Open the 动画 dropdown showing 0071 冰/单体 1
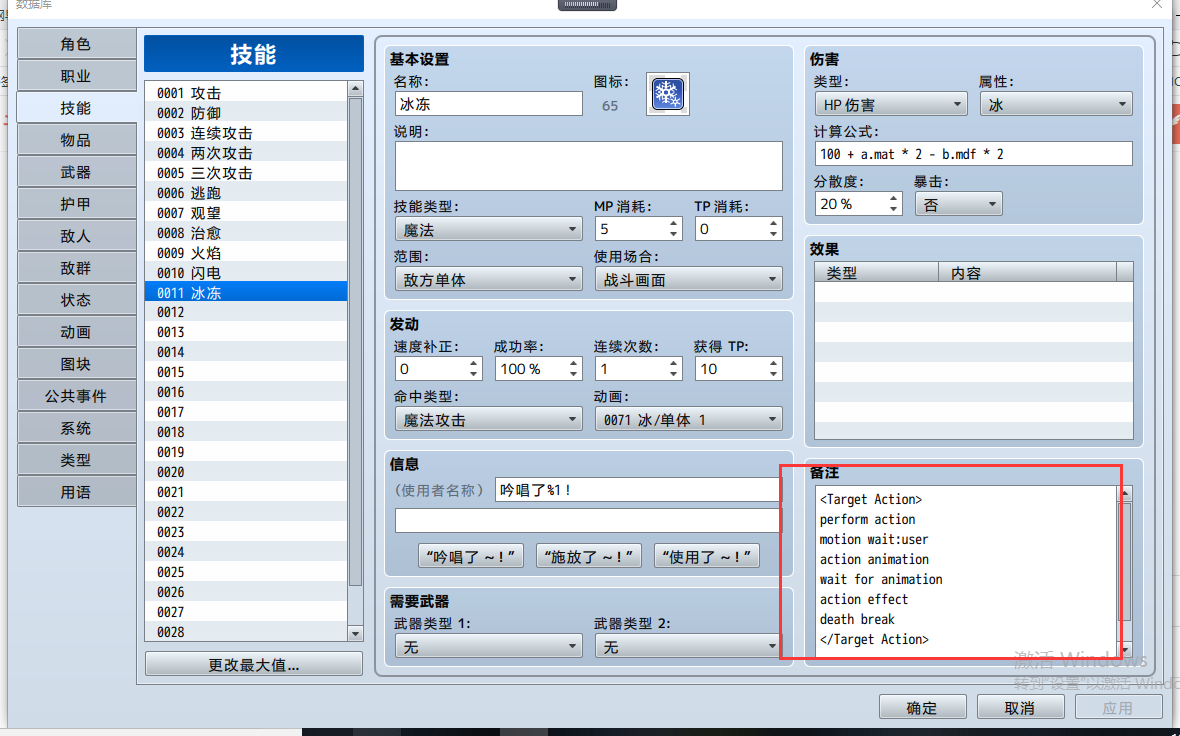 click(x=689, y=419)
